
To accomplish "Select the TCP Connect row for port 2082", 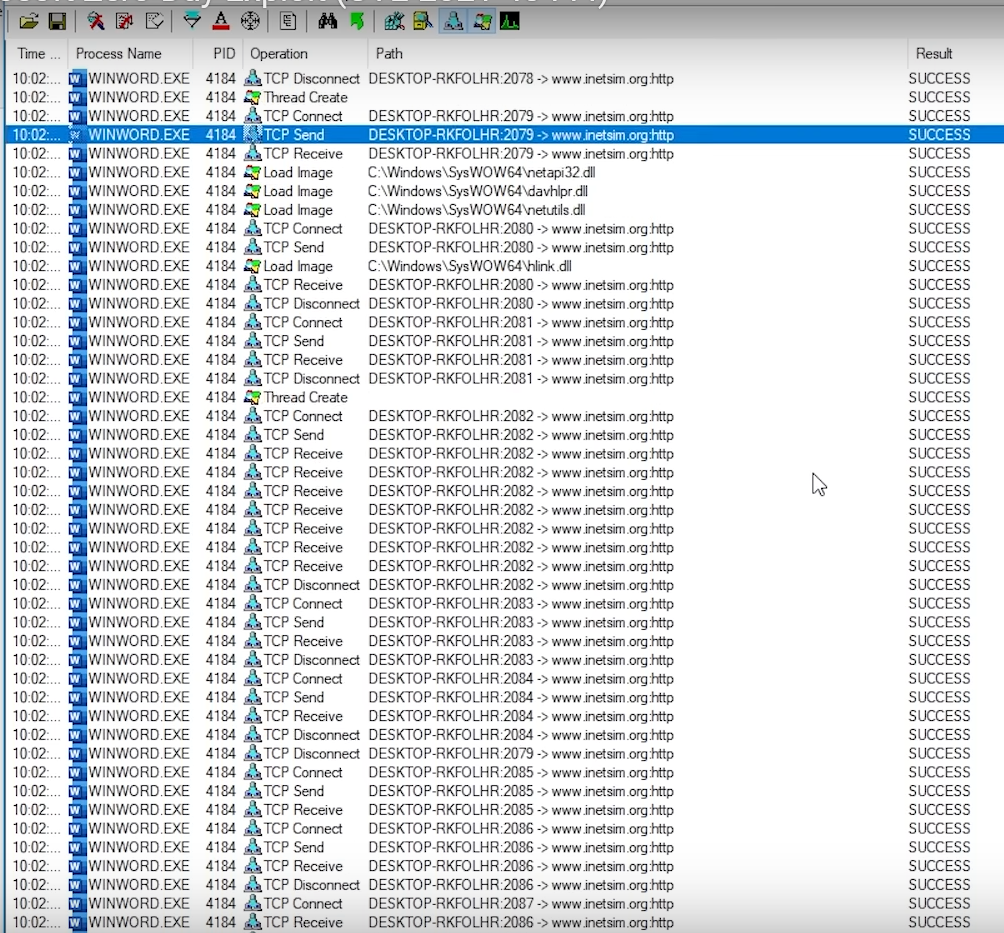I will click(x=505, y=416).
